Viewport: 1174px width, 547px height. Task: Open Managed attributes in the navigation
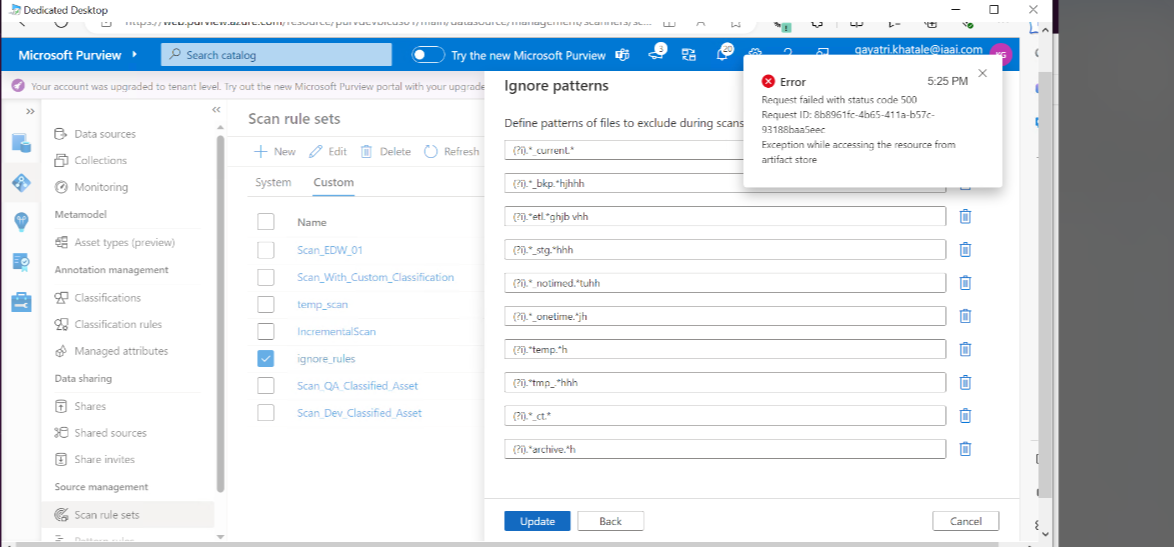pos(121,351)
